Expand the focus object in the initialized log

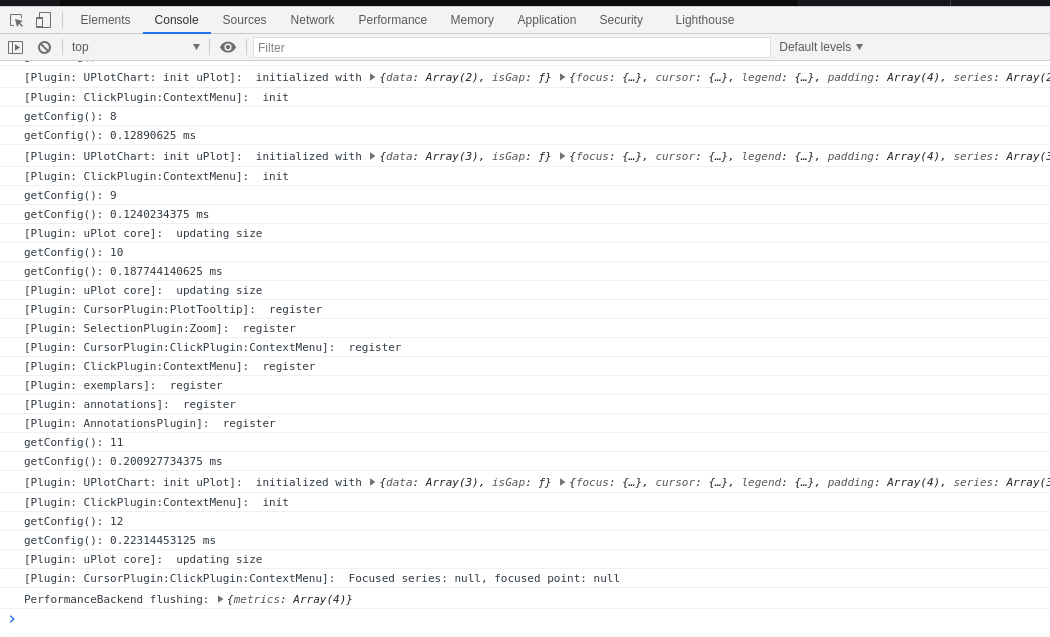(x=561, y=77)
